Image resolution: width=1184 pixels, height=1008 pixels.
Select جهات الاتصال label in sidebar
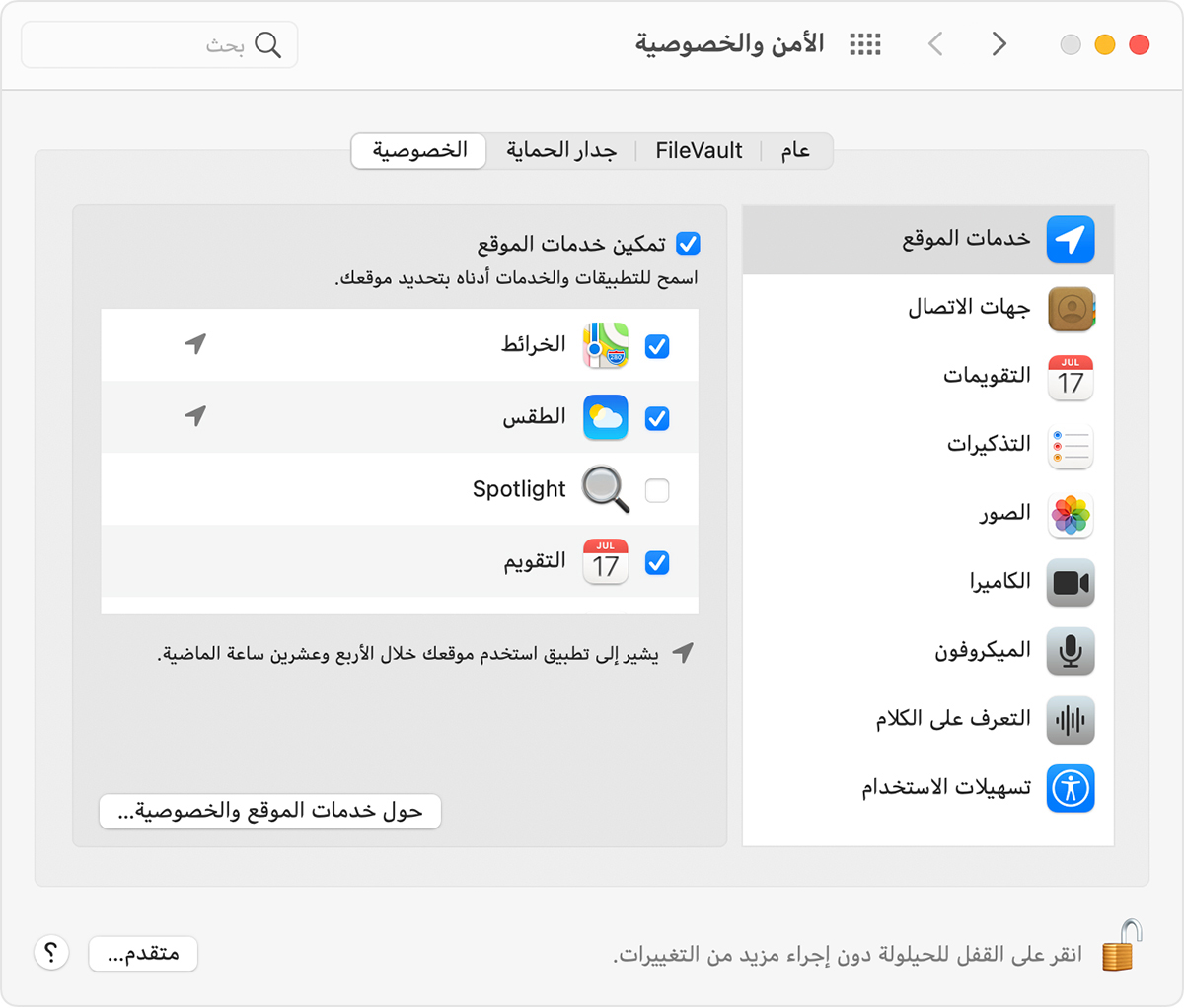tap(969, 308)
